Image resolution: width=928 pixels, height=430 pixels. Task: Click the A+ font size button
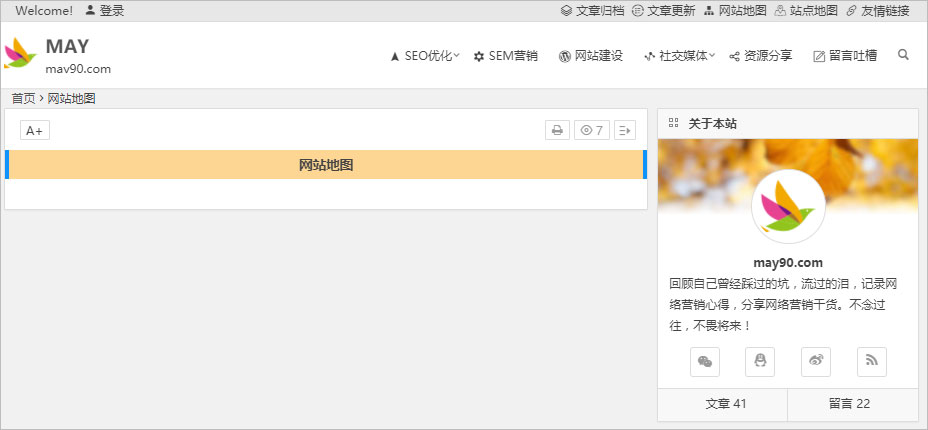pyautogui.click(x=35, y=131)
